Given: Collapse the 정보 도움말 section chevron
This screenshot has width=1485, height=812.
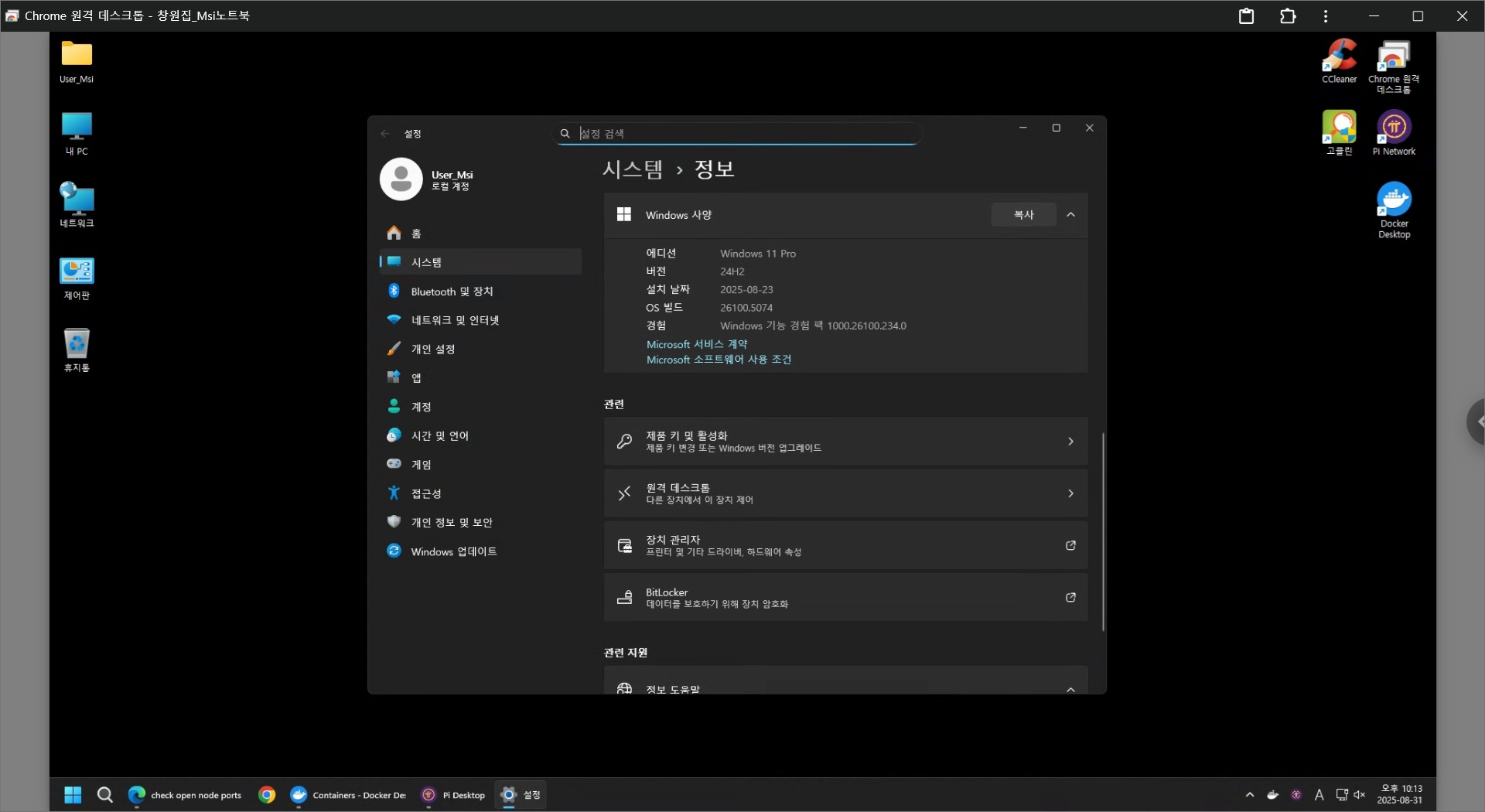Looking at the screenshot, I should [x=1070, y=689].
